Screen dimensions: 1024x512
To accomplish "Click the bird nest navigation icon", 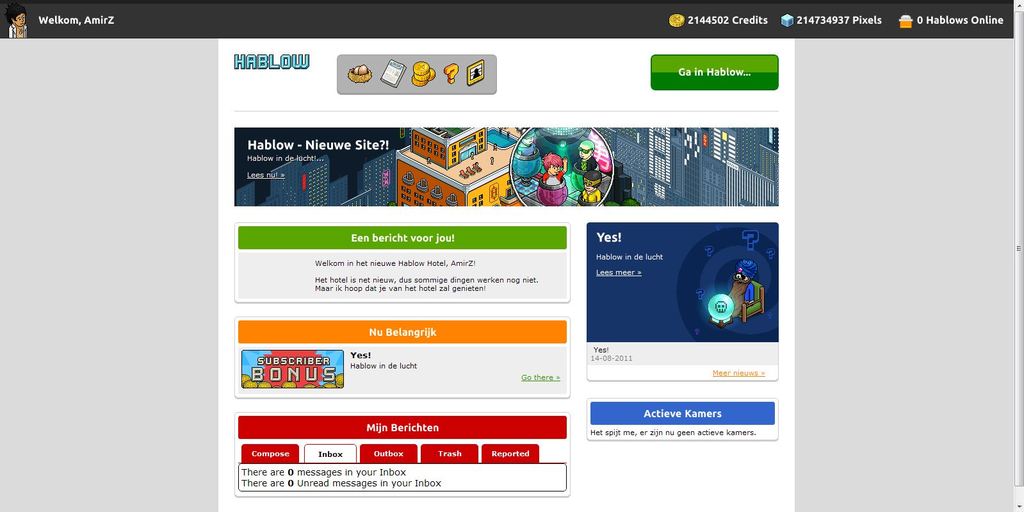I will (359, 73).
